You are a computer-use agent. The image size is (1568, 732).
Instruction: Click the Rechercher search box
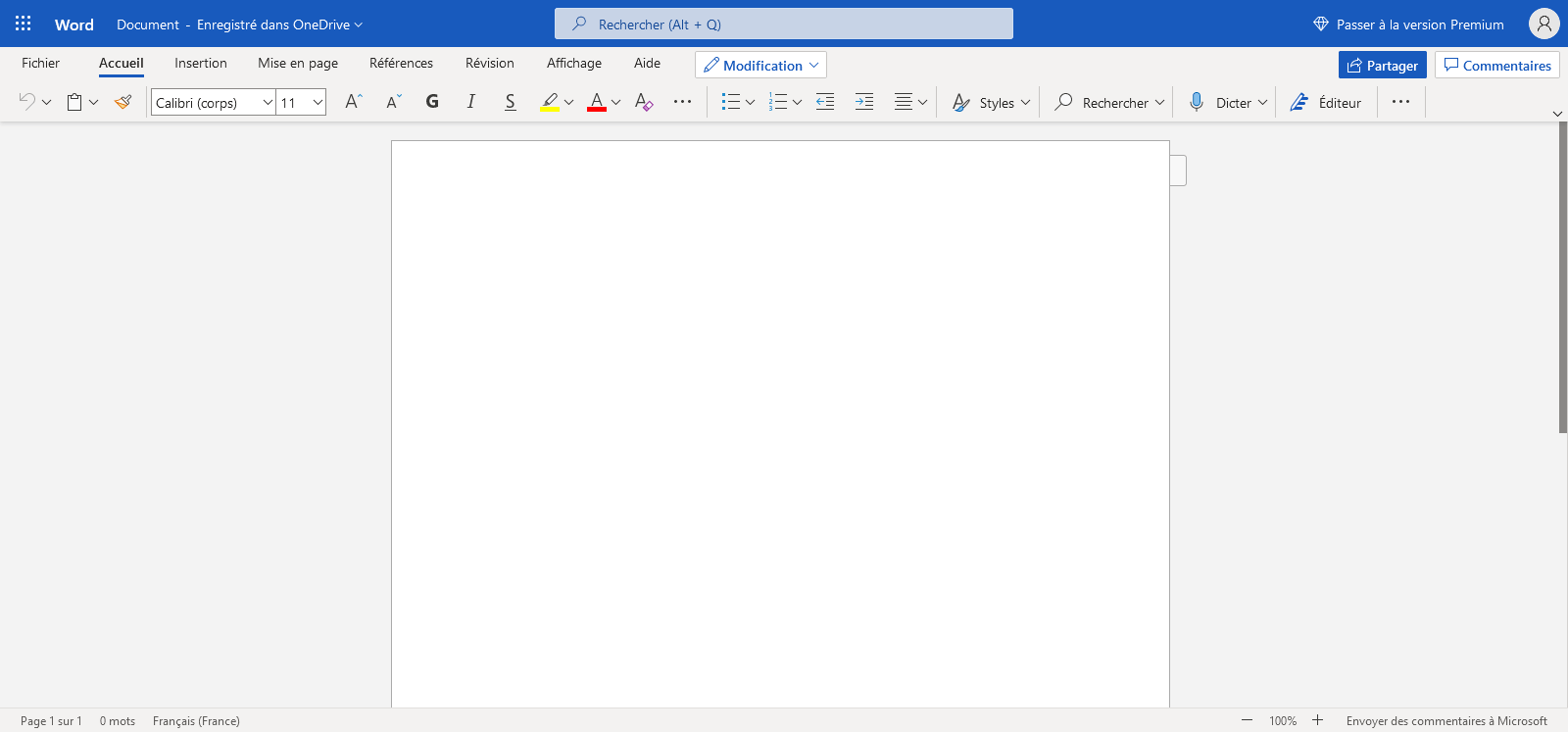click(x=784, y=24)
